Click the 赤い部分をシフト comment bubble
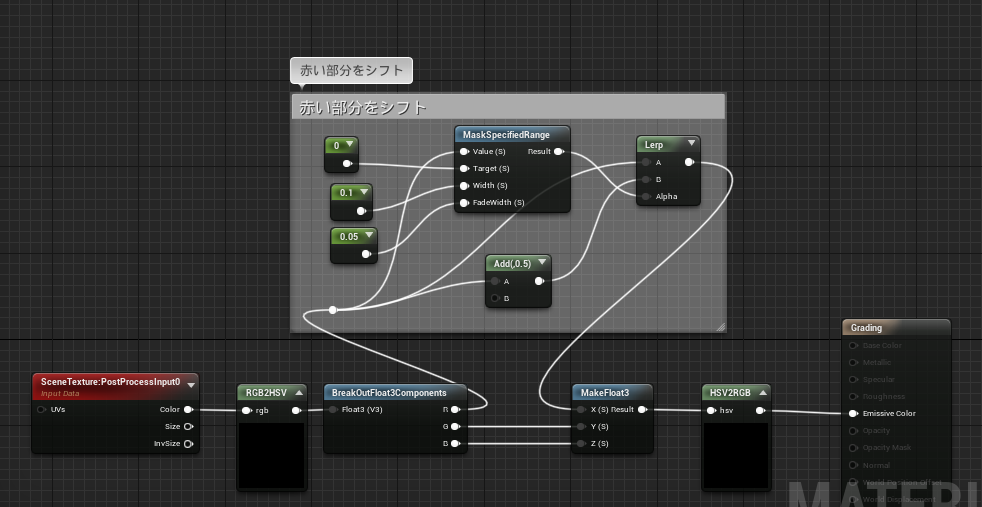The image size is (982, 507). tap(351, 71)
